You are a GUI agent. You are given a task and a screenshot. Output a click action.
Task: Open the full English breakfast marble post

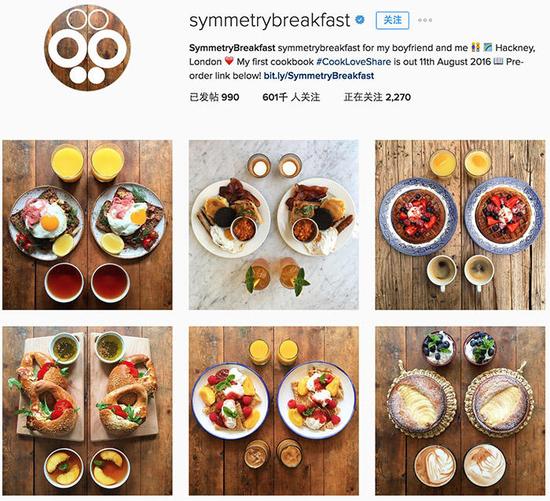274,225
